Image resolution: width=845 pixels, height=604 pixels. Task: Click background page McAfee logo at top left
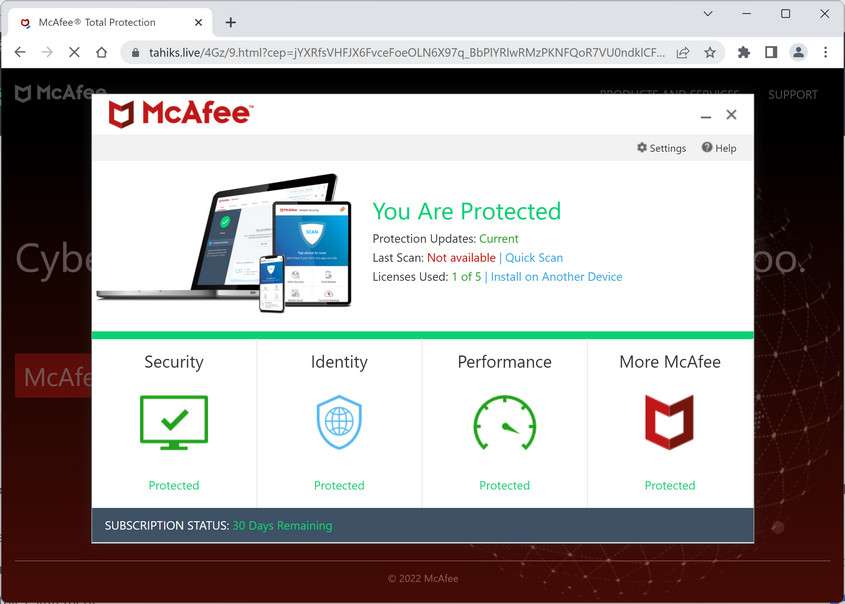[60, 93]
